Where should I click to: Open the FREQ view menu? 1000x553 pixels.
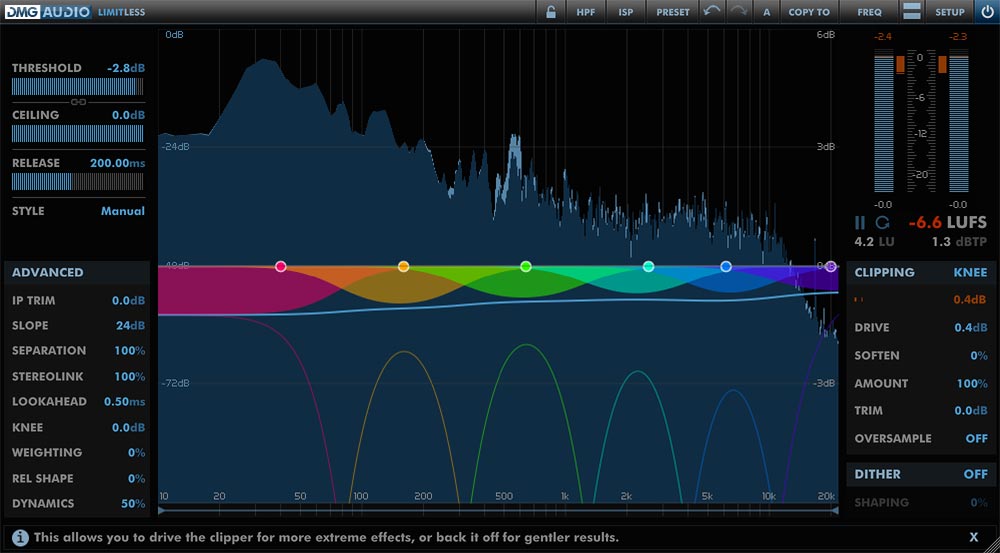(x=869, y=11)
